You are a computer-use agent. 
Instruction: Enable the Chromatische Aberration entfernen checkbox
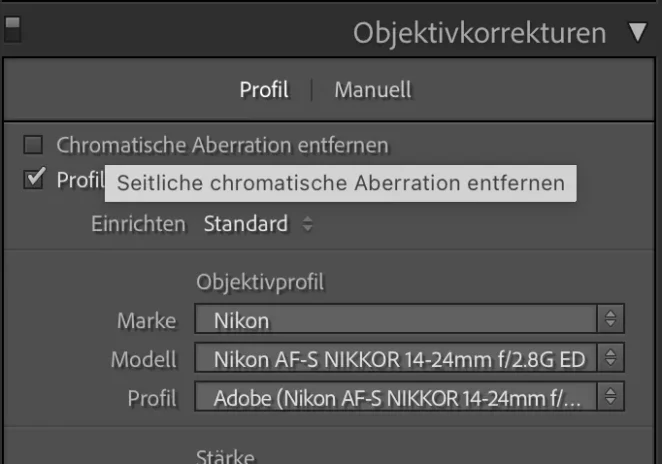pos(33,145)
